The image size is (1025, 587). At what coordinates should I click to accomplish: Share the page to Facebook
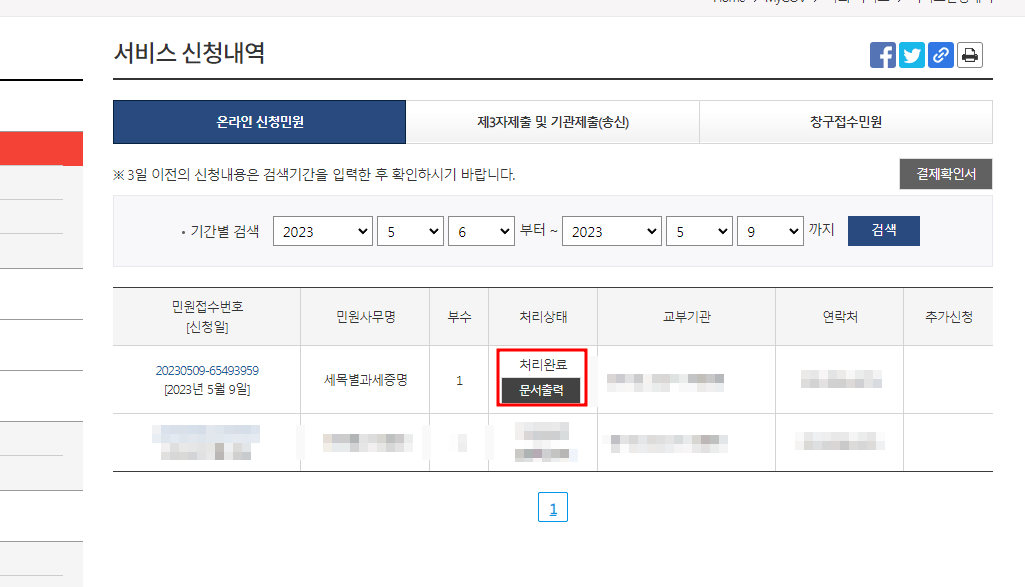[x=883, y=55]
